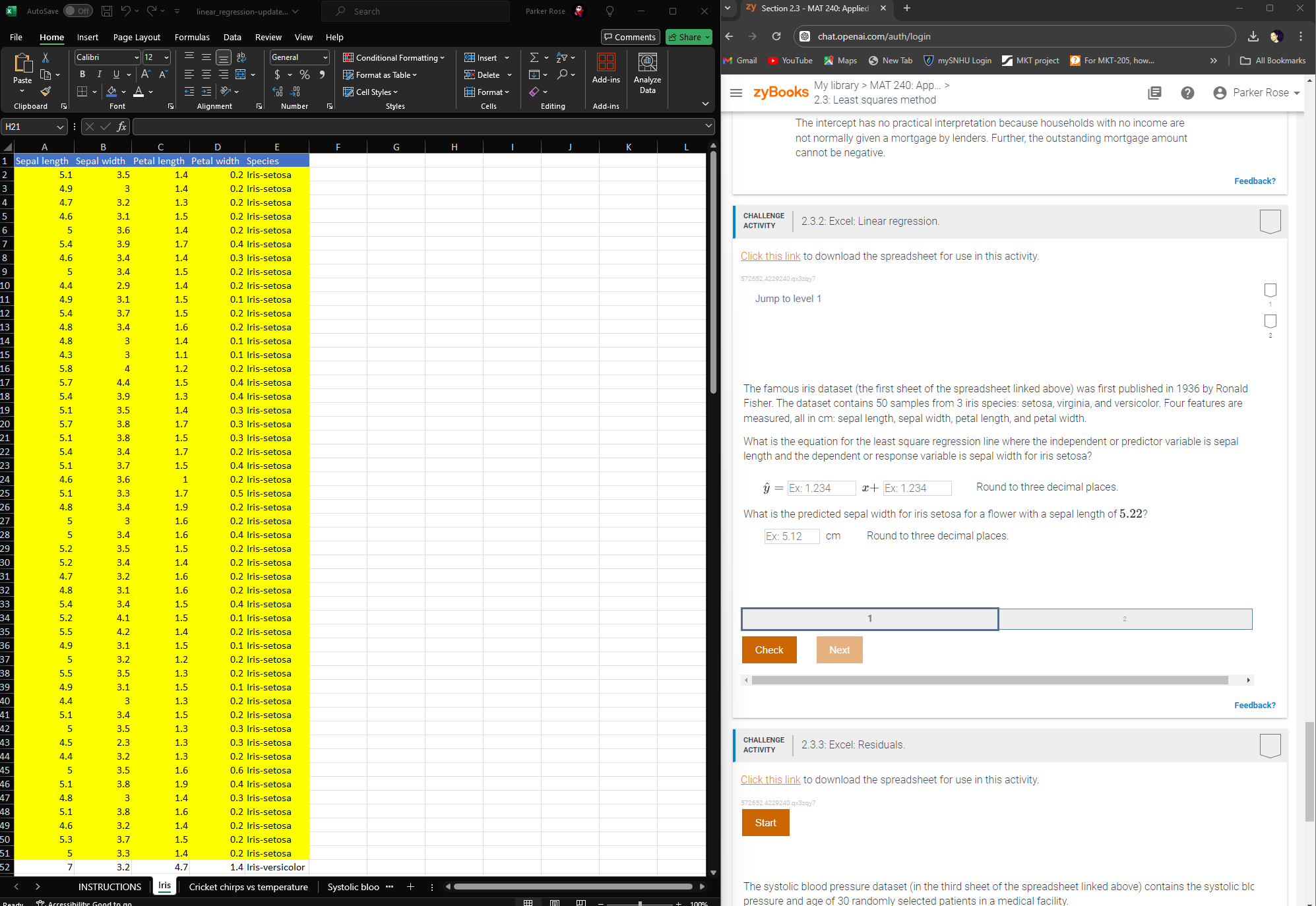Open the General number format dropdown
Image resolution: width=1316 pixels, height=906 pixels.
click(x=325, y=57)
